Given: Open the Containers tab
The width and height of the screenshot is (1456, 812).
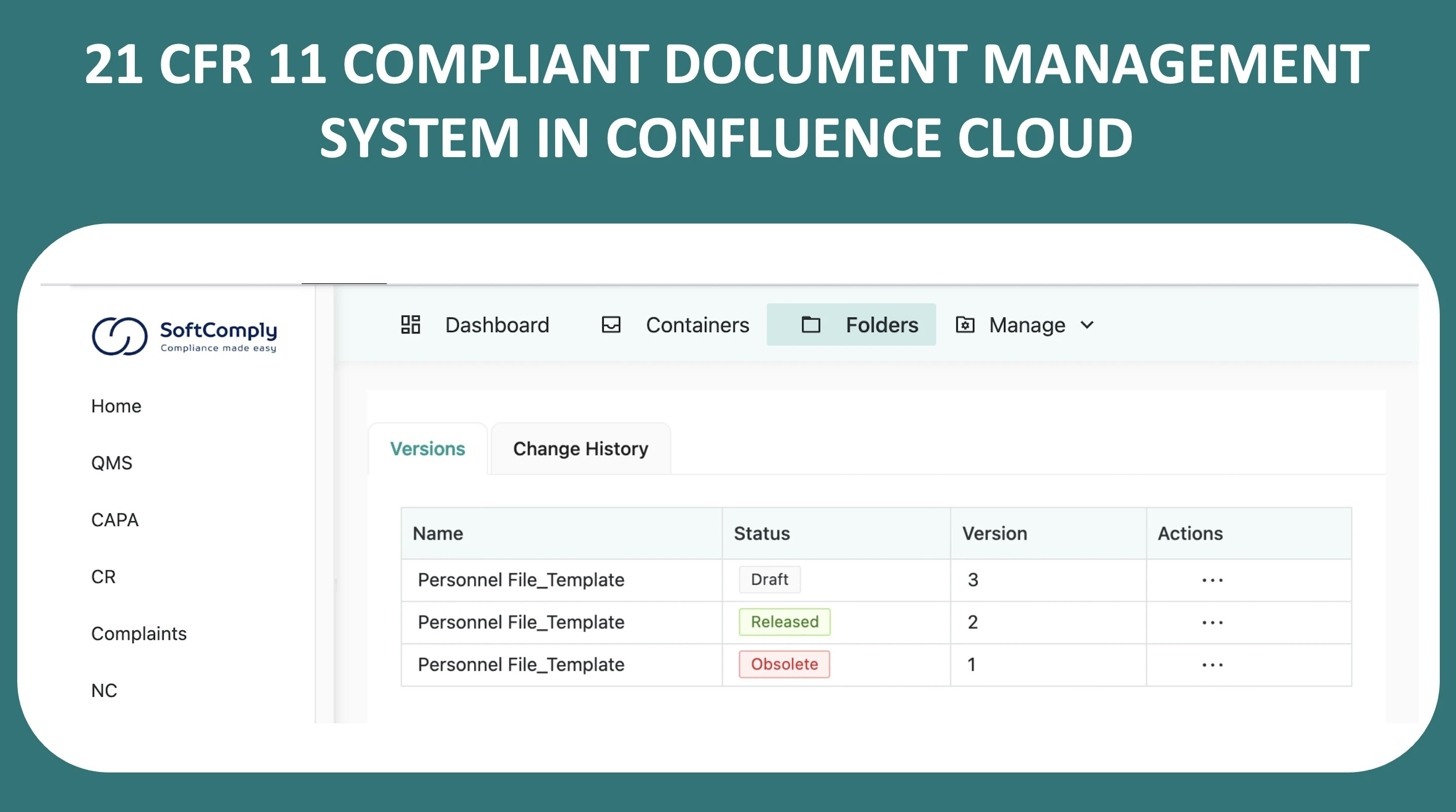Looking at the screenshot, I should tap(675, 325).
